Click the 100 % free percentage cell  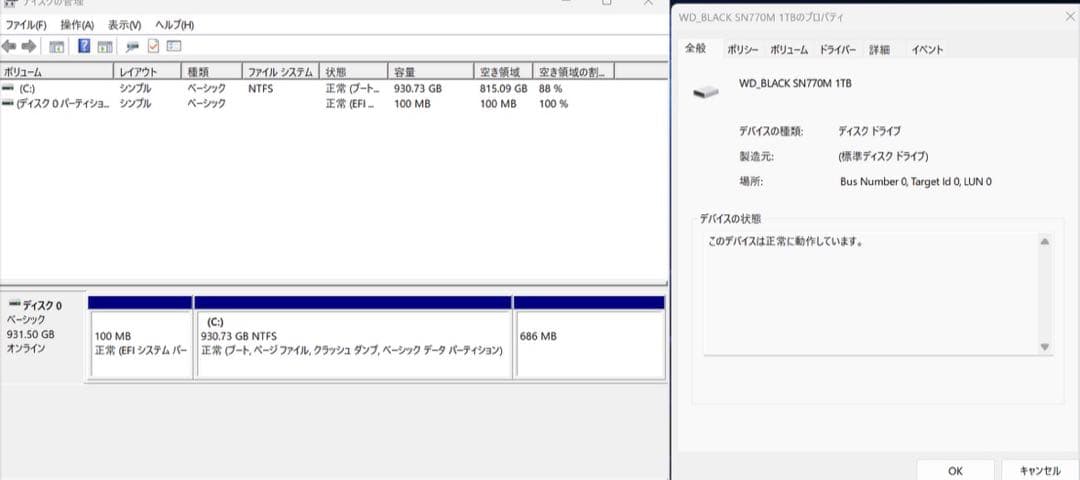[x=553, y=103]
